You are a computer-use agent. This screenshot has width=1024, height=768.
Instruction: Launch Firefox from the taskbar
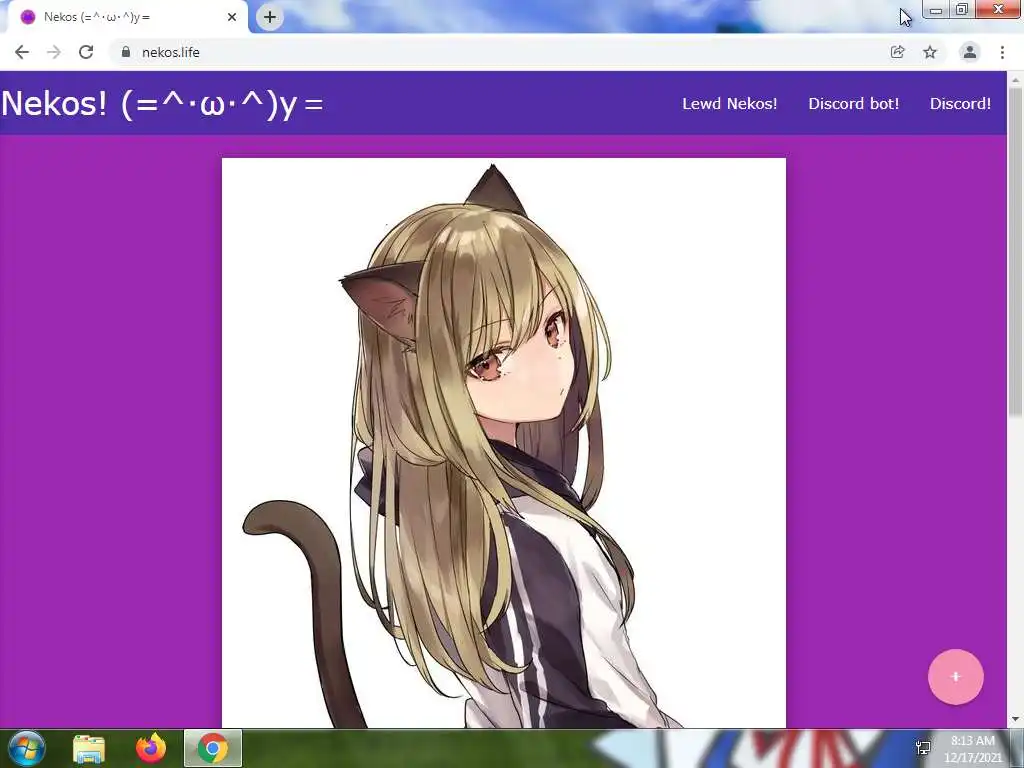point(151,748)
